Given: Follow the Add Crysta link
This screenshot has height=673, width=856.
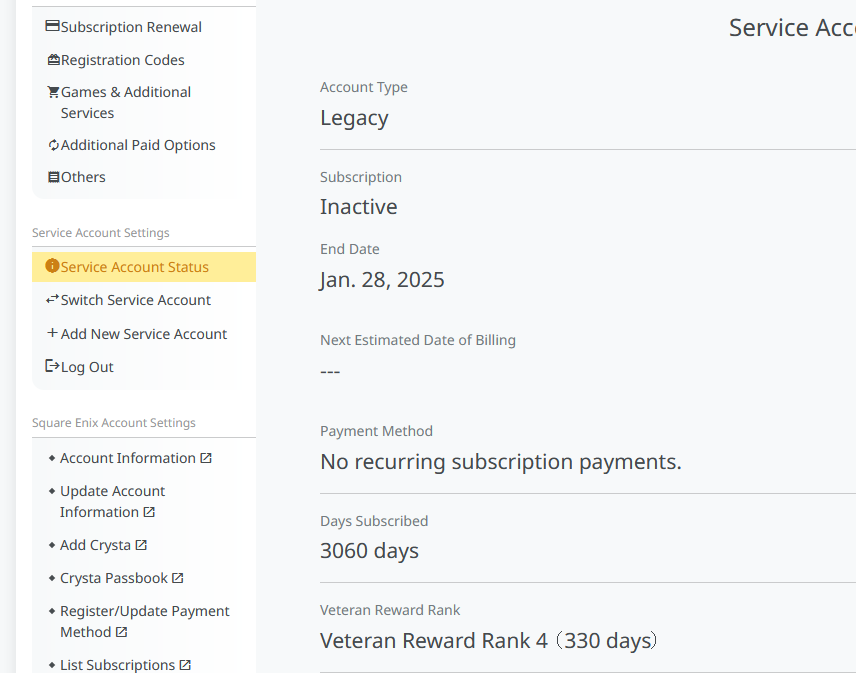Looking at the screenshot, I should point(96,545).
